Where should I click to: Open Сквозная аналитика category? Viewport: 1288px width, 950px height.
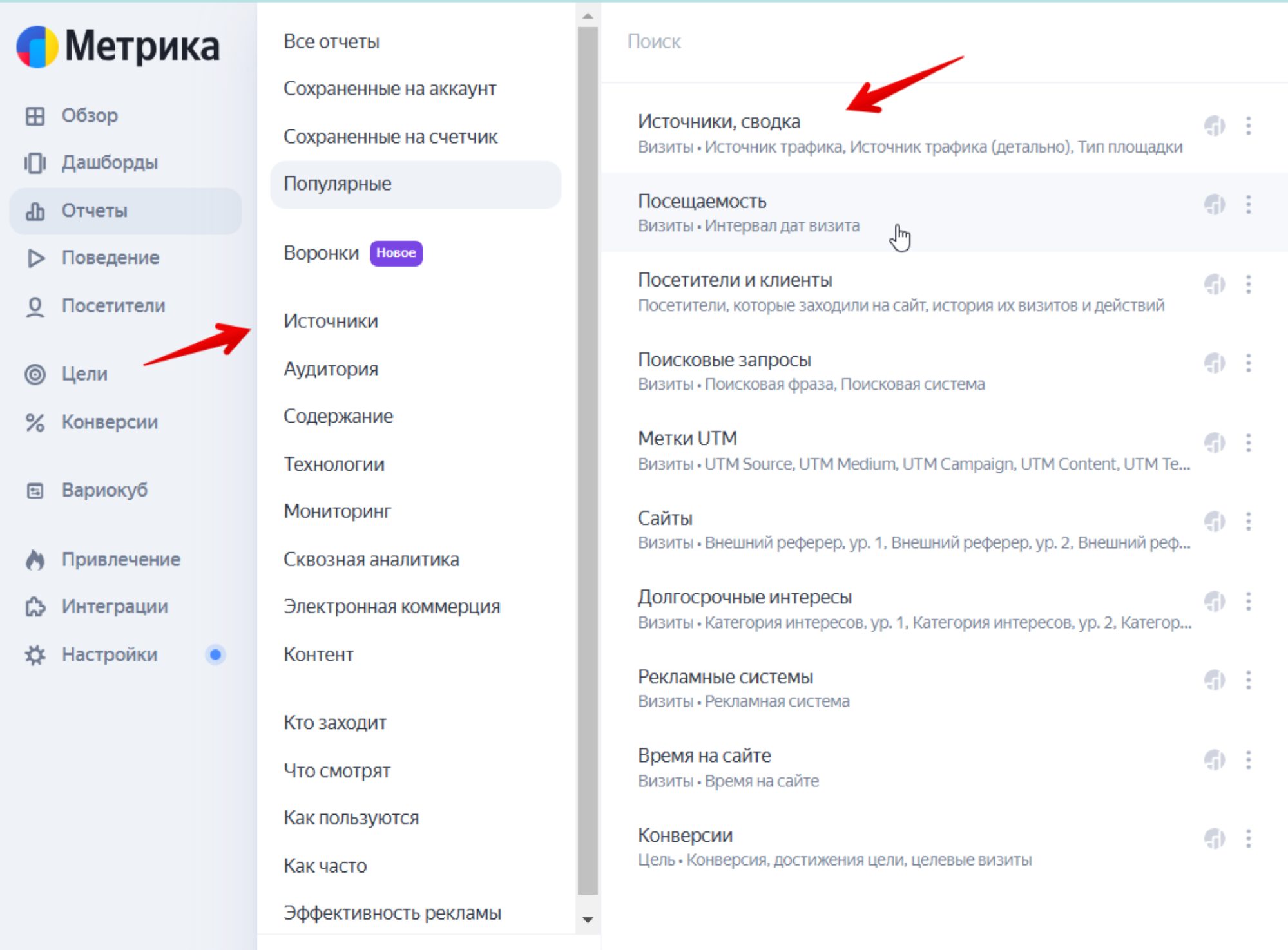coord(372,560)
